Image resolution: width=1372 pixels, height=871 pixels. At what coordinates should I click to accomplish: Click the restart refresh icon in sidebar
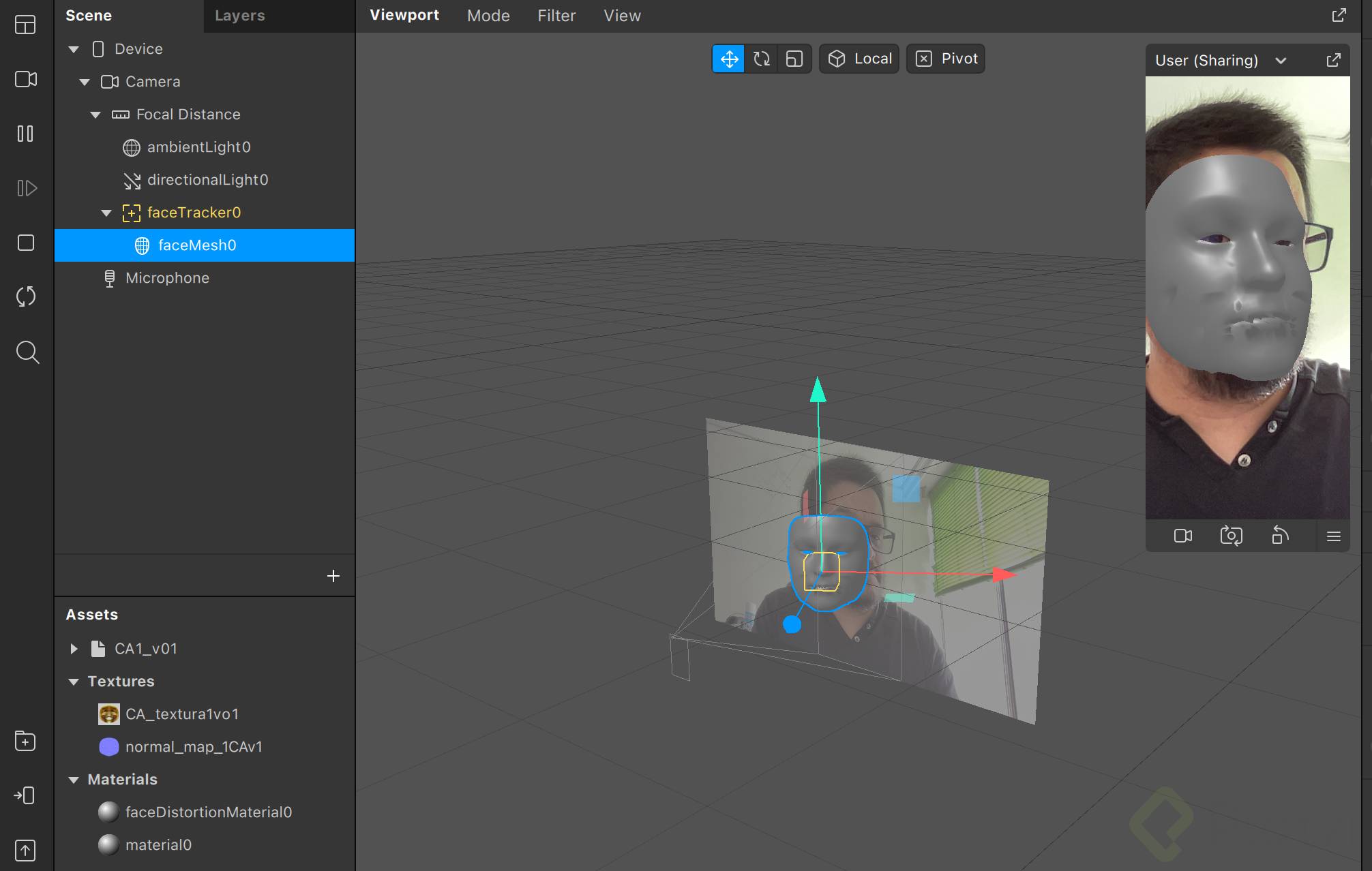26,296
